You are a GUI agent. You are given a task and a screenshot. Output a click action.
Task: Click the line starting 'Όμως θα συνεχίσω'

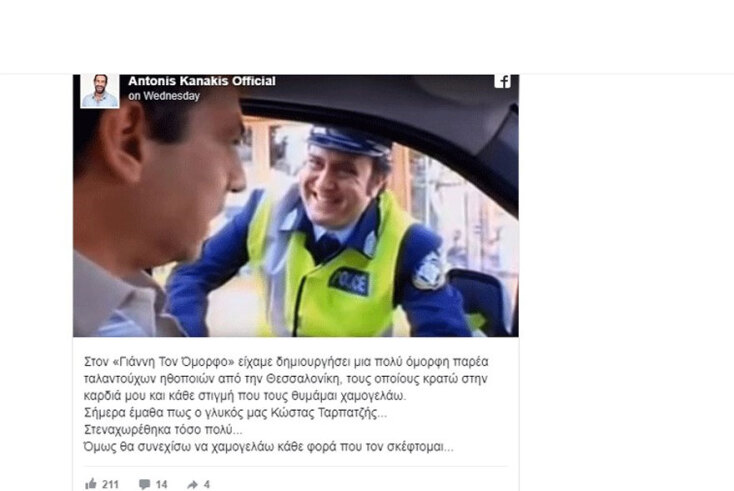269,447
